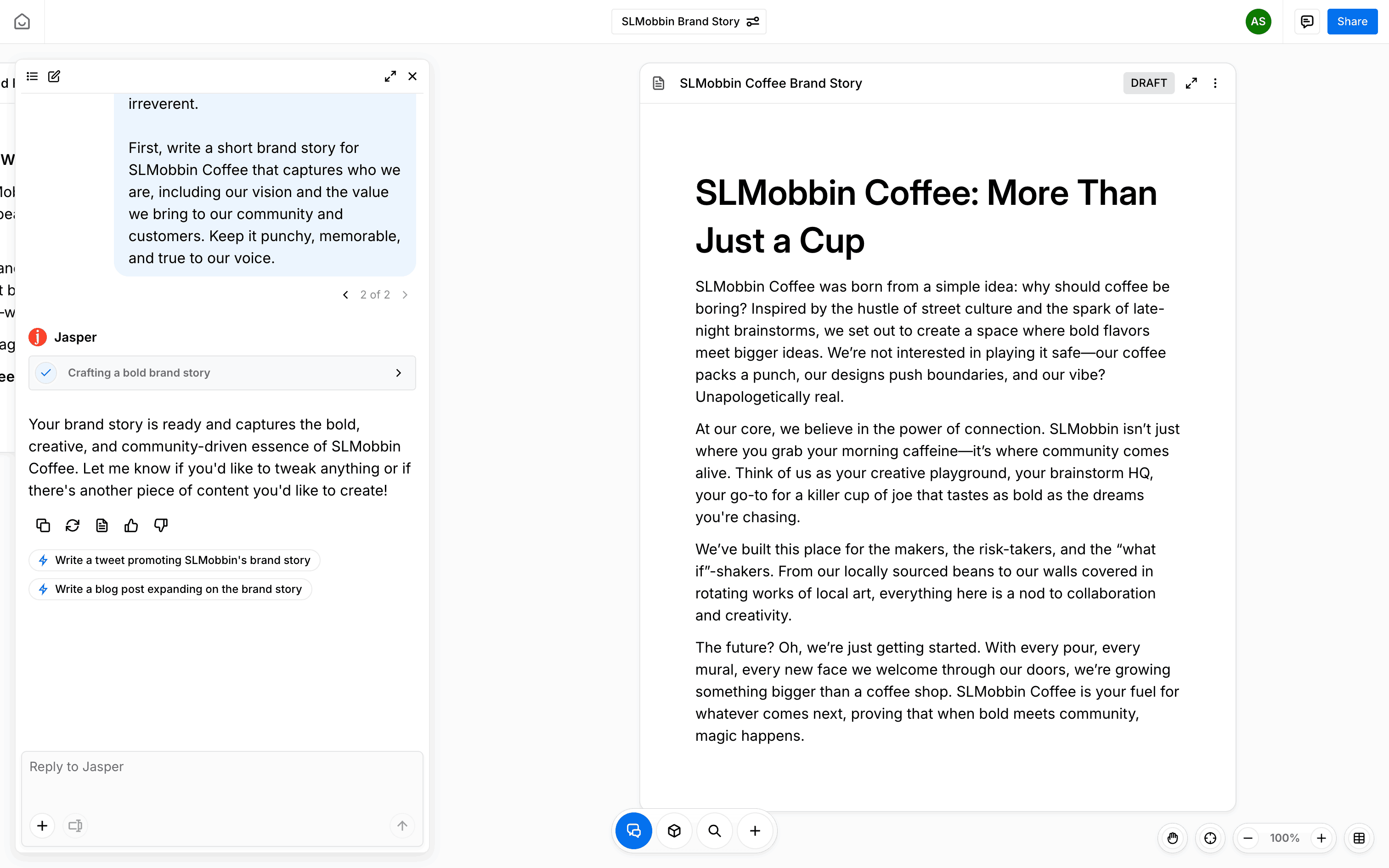The height and width of the screenshot is (868, 1389).
Task: Select the hand pan tool
Action: tap(1173, 838)
